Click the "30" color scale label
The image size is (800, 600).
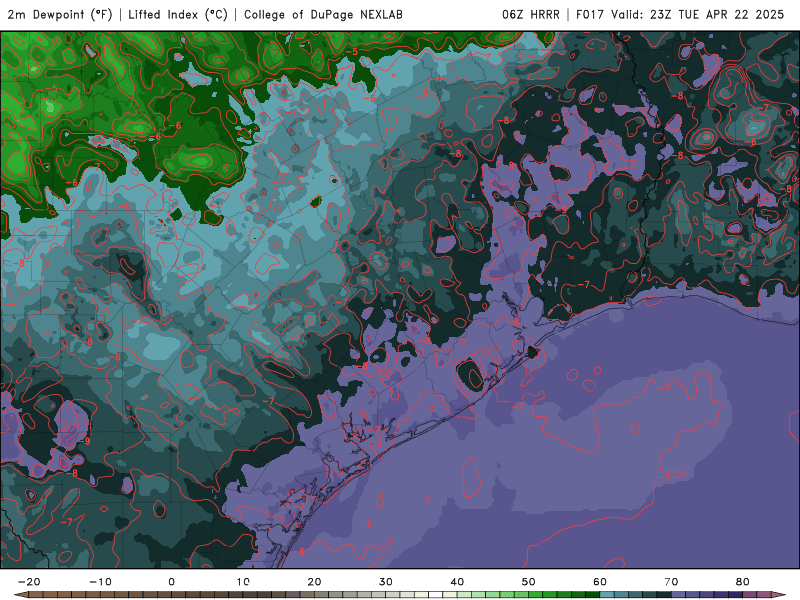pyautogui.click(x=386, y=582)
